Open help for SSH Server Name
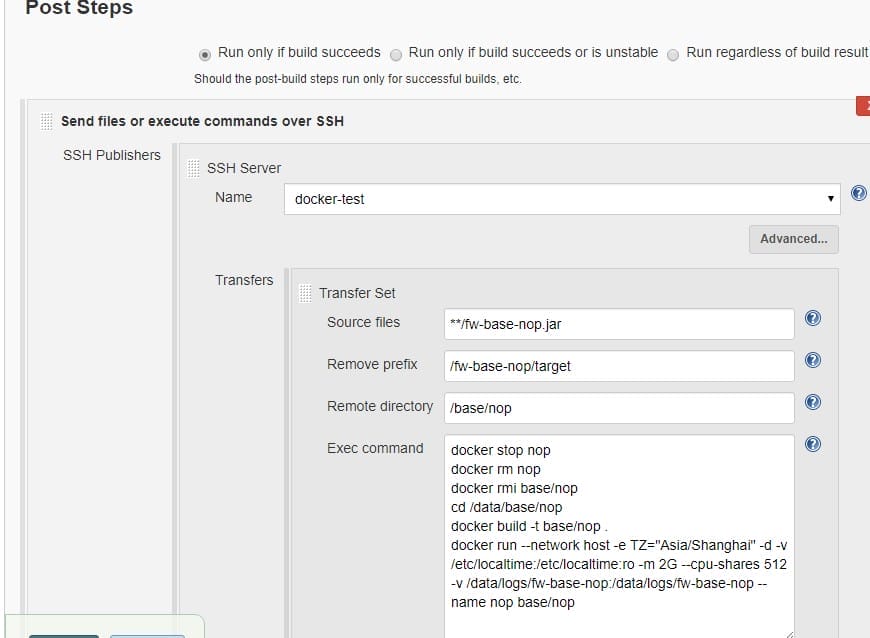This screenshot has height=638, width=870. pyautogui.click(x=858, y=194)
